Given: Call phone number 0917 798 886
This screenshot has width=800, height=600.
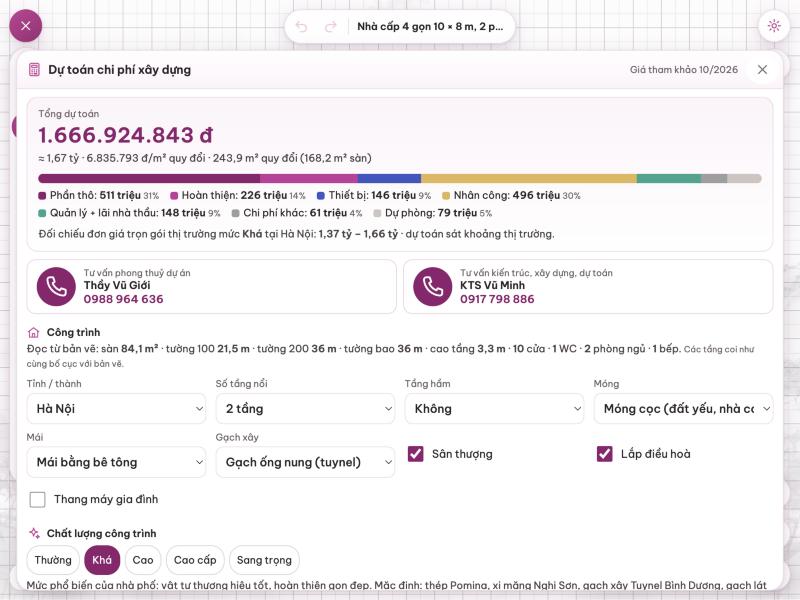Looking at the screenshot, I should point(497,299).
